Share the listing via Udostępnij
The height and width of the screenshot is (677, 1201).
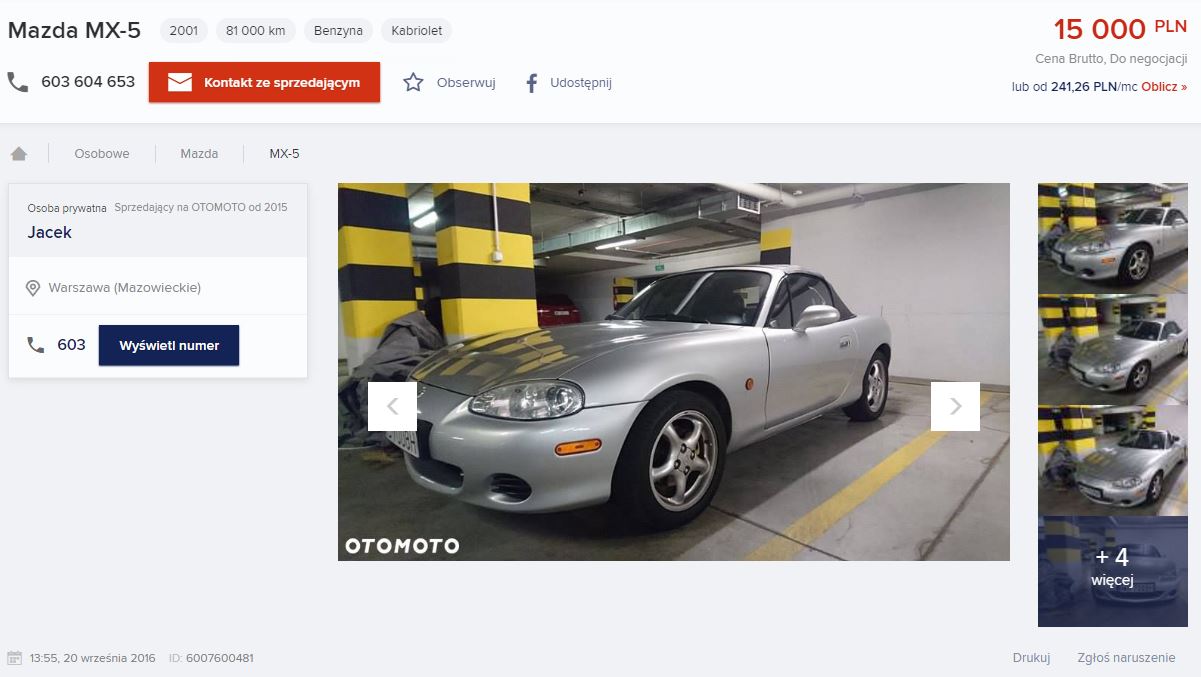click(x=581, y=83)
